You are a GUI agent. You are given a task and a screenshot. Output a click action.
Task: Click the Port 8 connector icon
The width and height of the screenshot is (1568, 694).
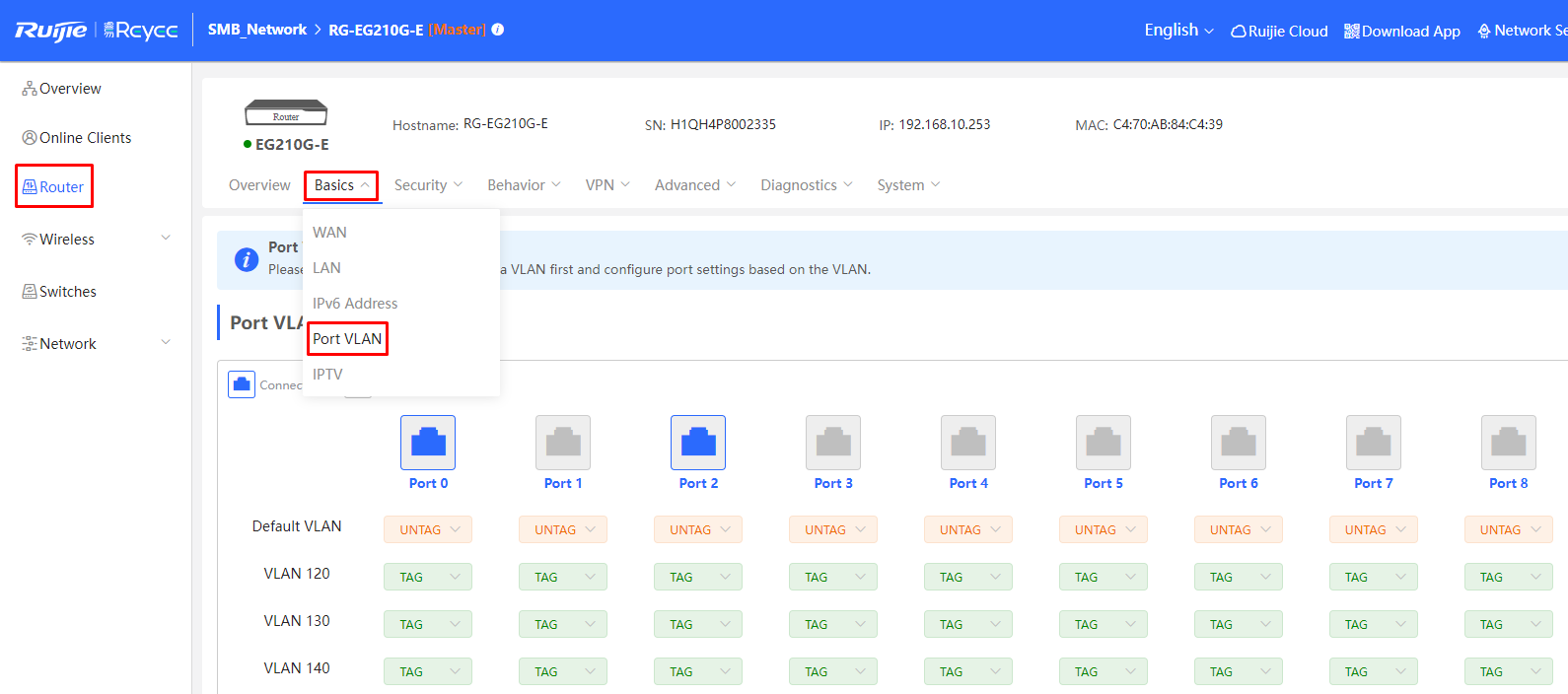(x=1509, y=443)
